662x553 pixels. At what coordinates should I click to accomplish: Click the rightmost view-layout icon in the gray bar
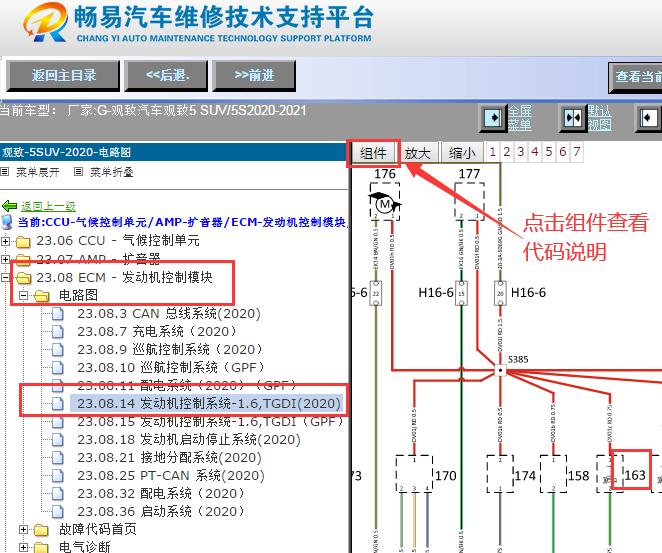[x=648, y=118]
